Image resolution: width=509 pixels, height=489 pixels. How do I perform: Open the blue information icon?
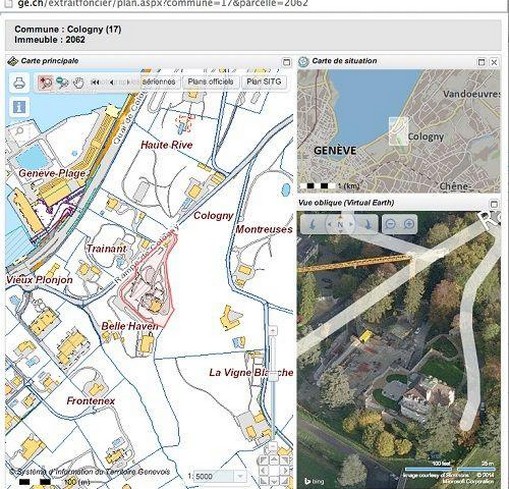coord(19,107)
